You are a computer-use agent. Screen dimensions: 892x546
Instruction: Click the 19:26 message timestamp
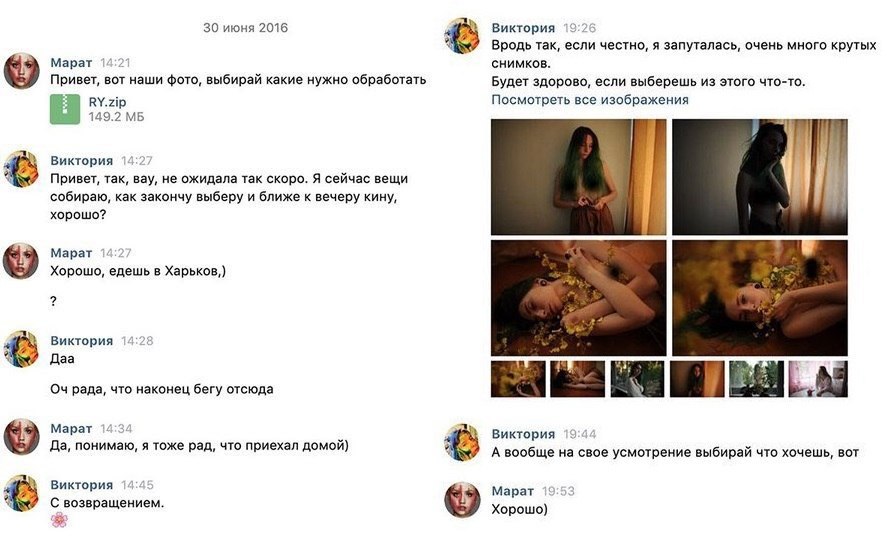[579, 28]
